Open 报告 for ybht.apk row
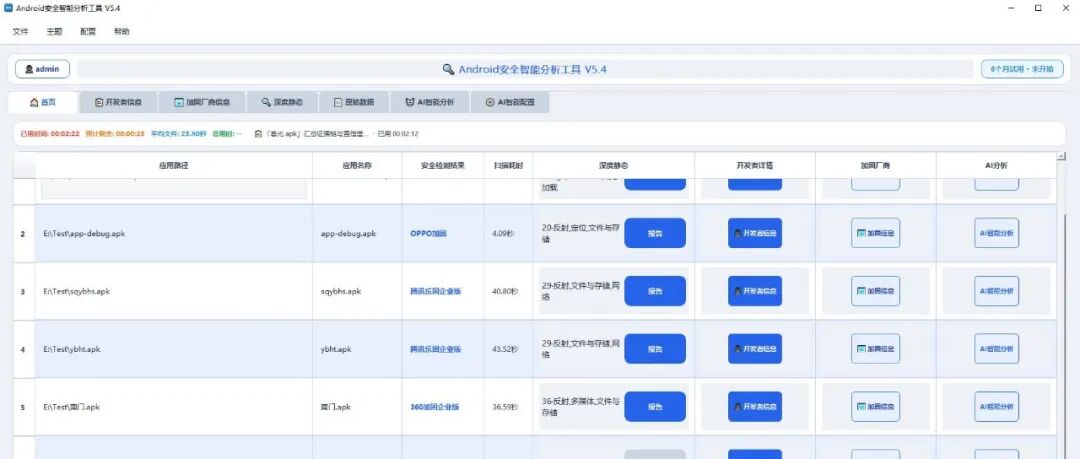Screen dimensions: 1080x459 [655, 349]
